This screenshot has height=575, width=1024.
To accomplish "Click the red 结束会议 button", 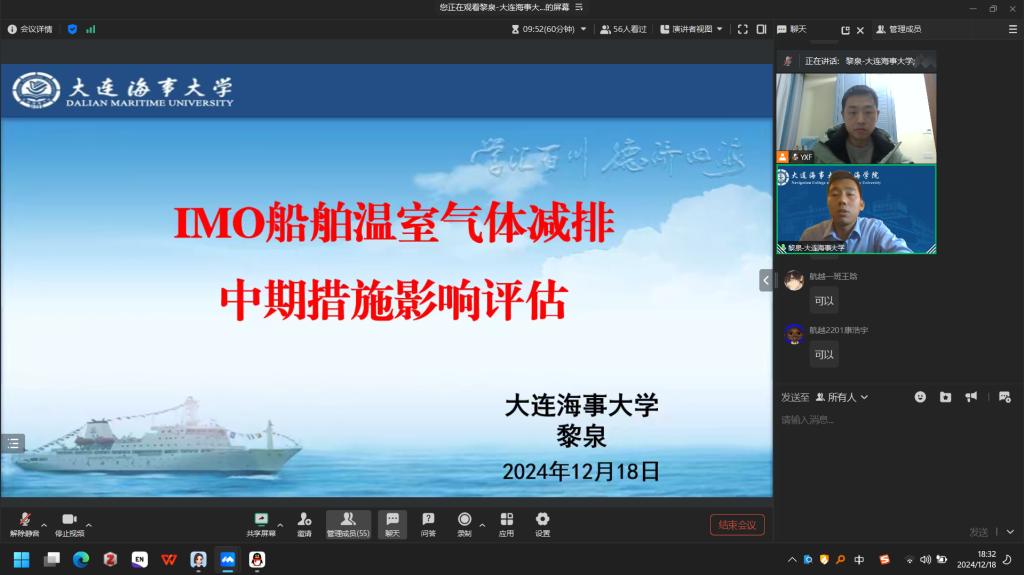I will click(737, 525).
